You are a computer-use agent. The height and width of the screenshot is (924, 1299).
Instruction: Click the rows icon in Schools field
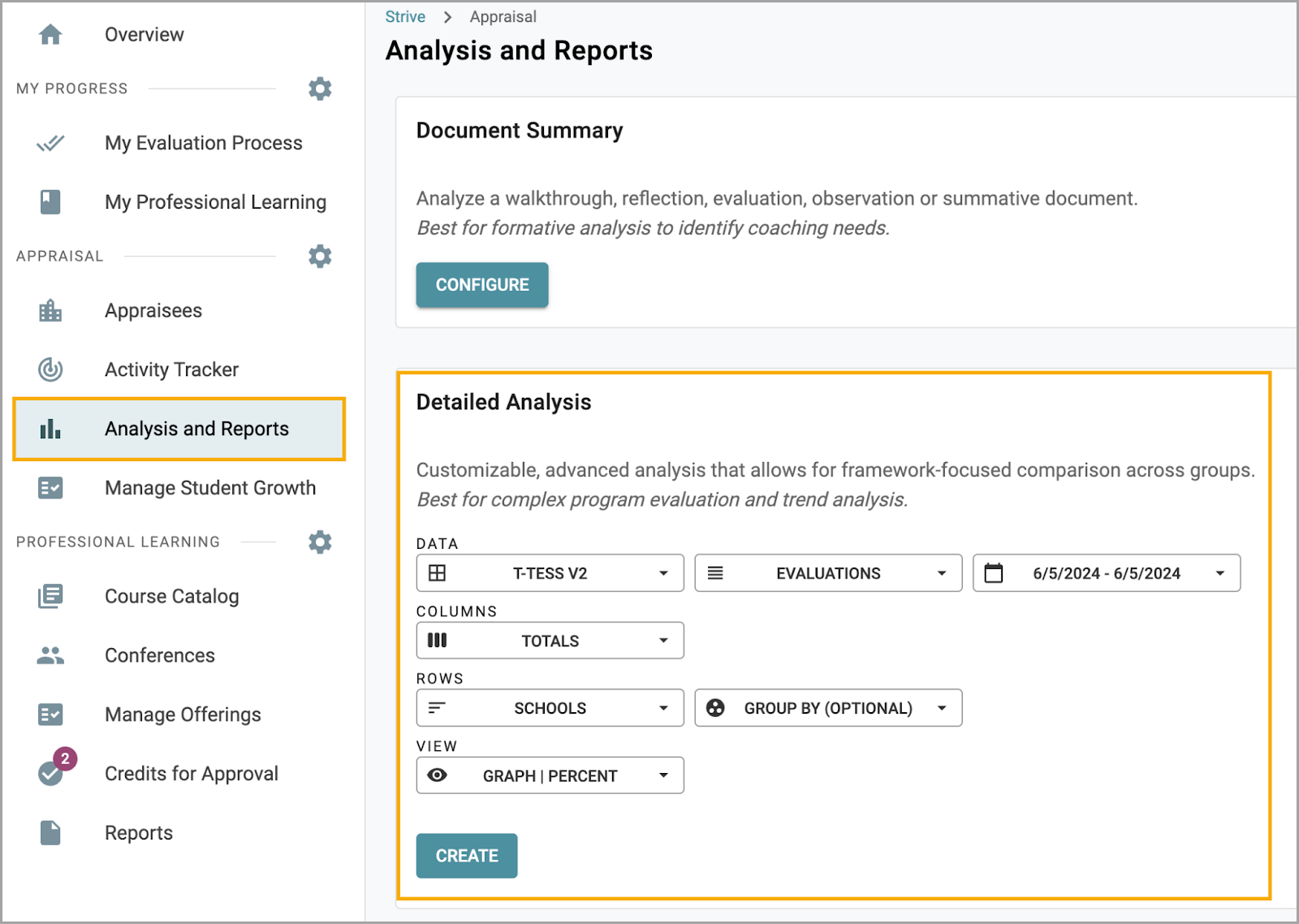[437, 708]
